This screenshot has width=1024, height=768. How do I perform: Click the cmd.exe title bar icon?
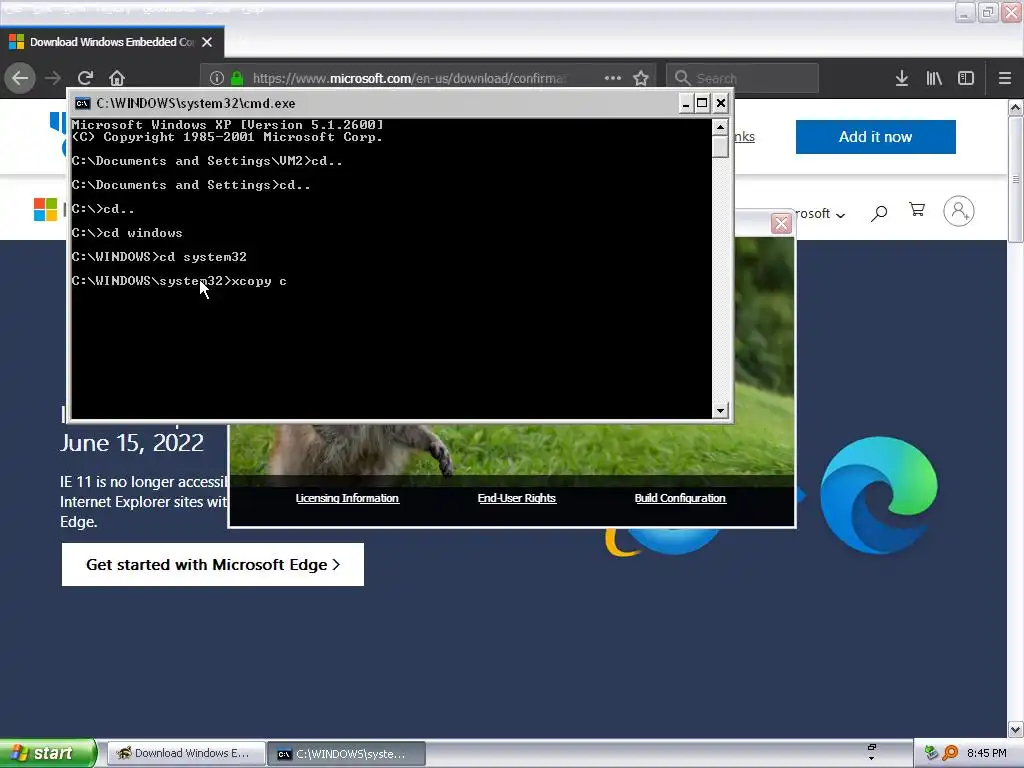click(82, 103)
